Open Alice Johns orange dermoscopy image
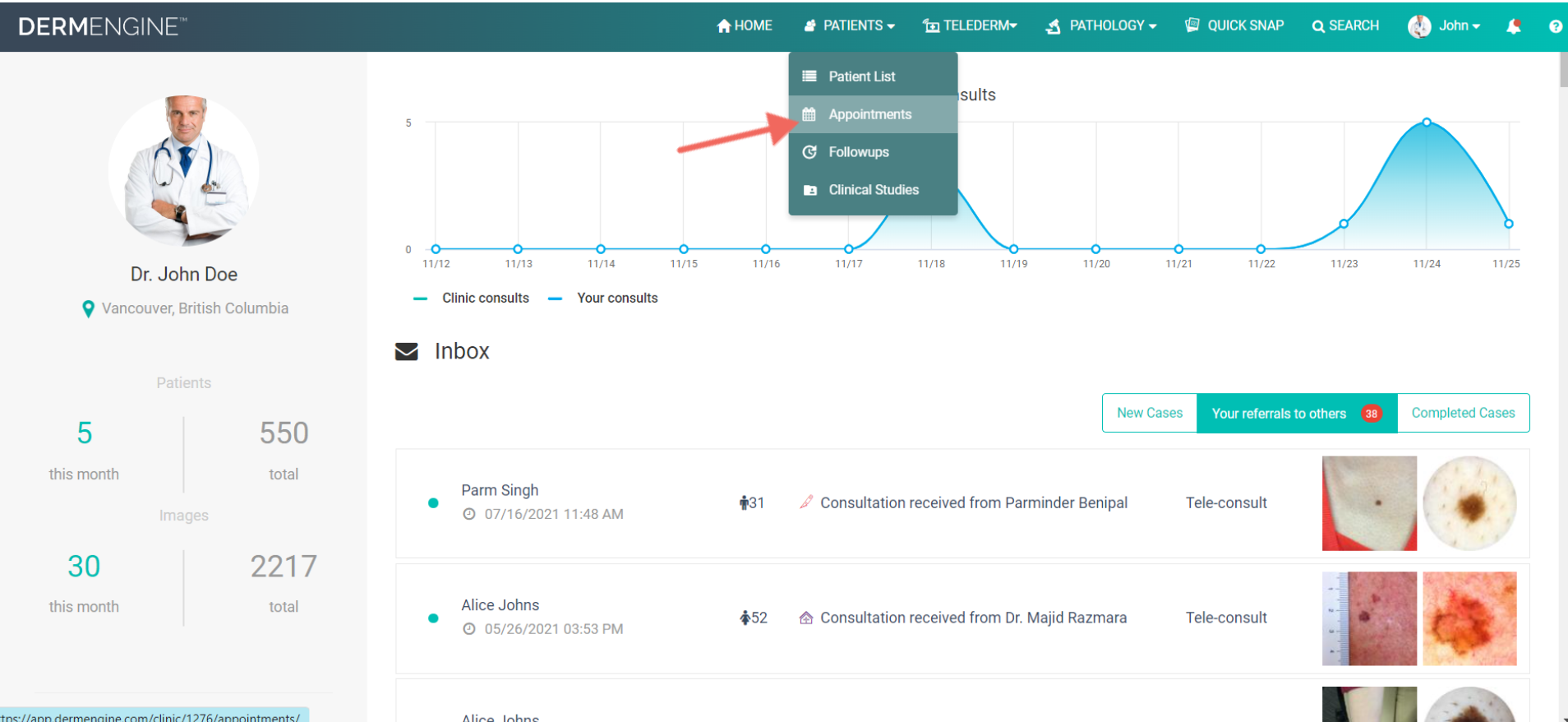The image size is (1568, 722). click(x=1469, y=618)
